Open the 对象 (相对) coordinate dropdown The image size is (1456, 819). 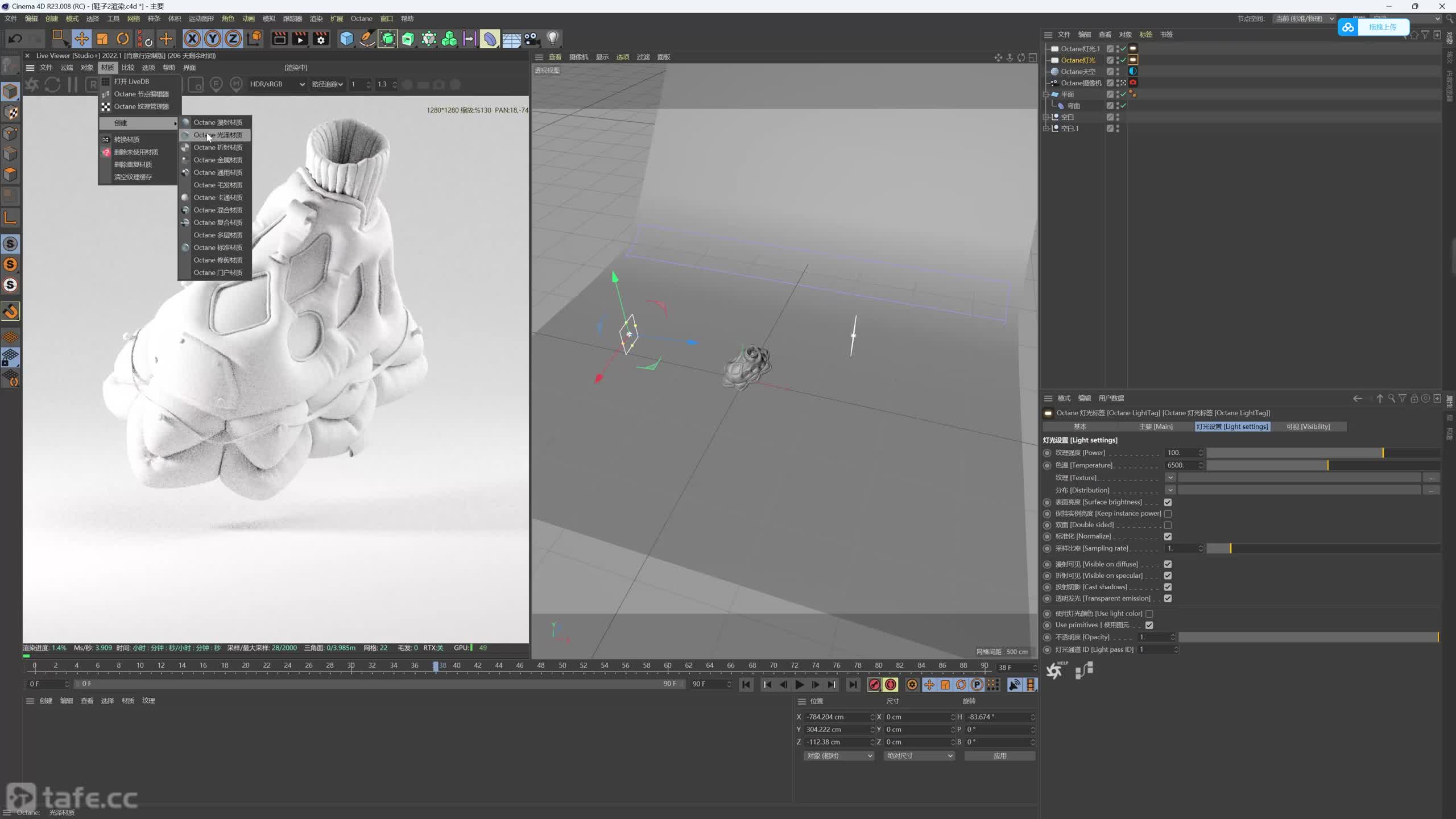839,756
